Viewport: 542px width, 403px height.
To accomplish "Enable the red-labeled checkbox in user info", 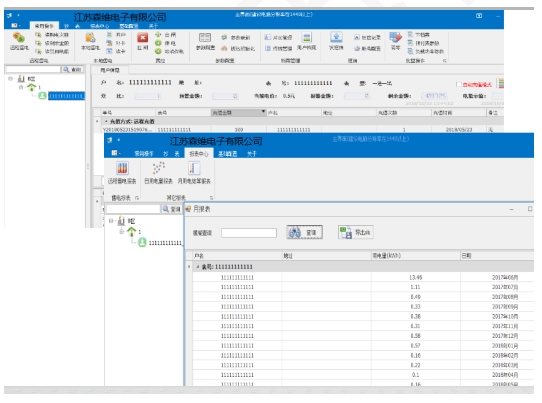I will (458, 84).
